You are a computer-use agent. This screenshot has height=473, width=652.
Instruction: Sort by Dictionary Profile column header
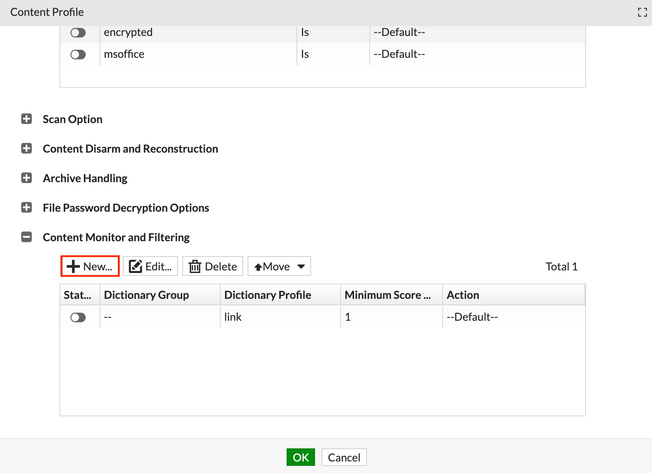267,295
